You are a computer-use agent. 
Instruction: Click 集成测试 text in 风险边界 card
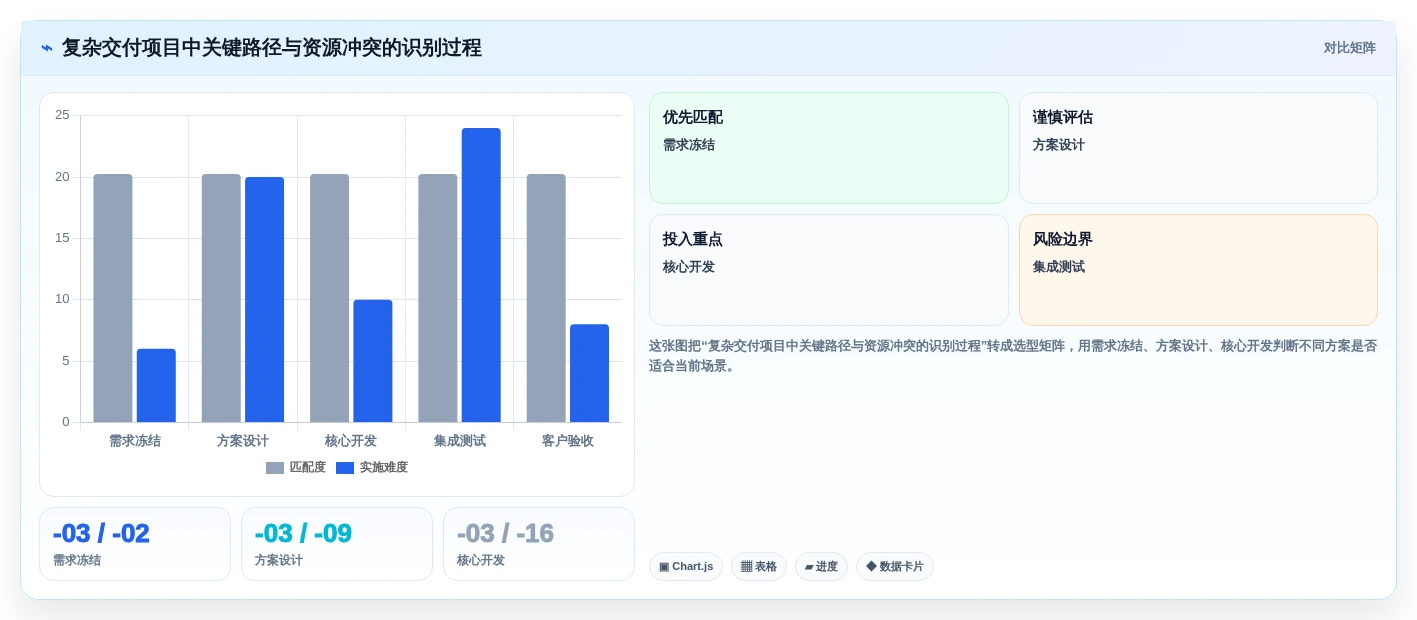click(1059, 267)
